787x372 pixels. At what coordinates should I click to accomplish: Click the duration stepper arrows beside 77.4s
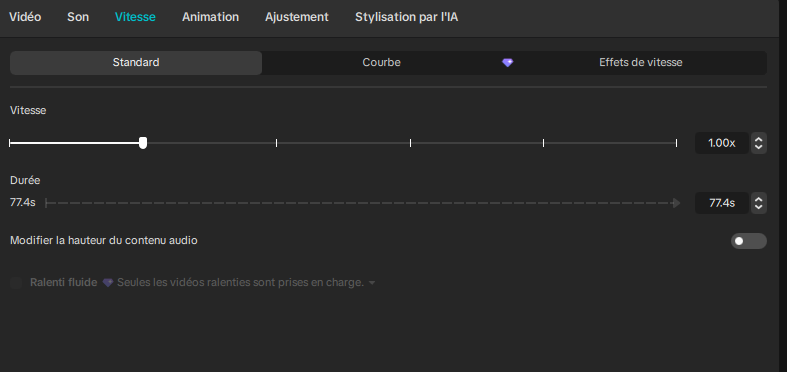tap(758, 203)
